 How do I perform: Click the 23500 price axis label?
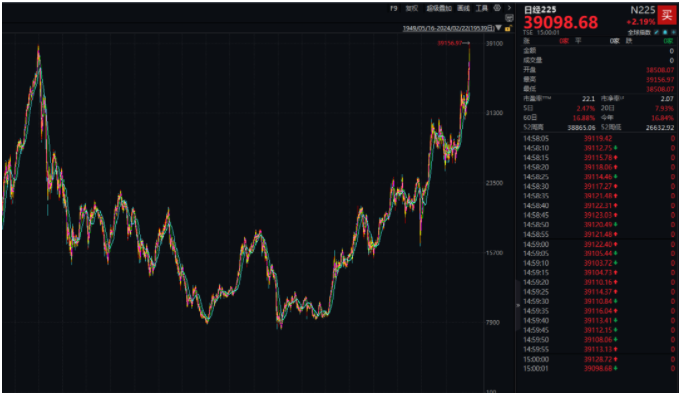494,183
